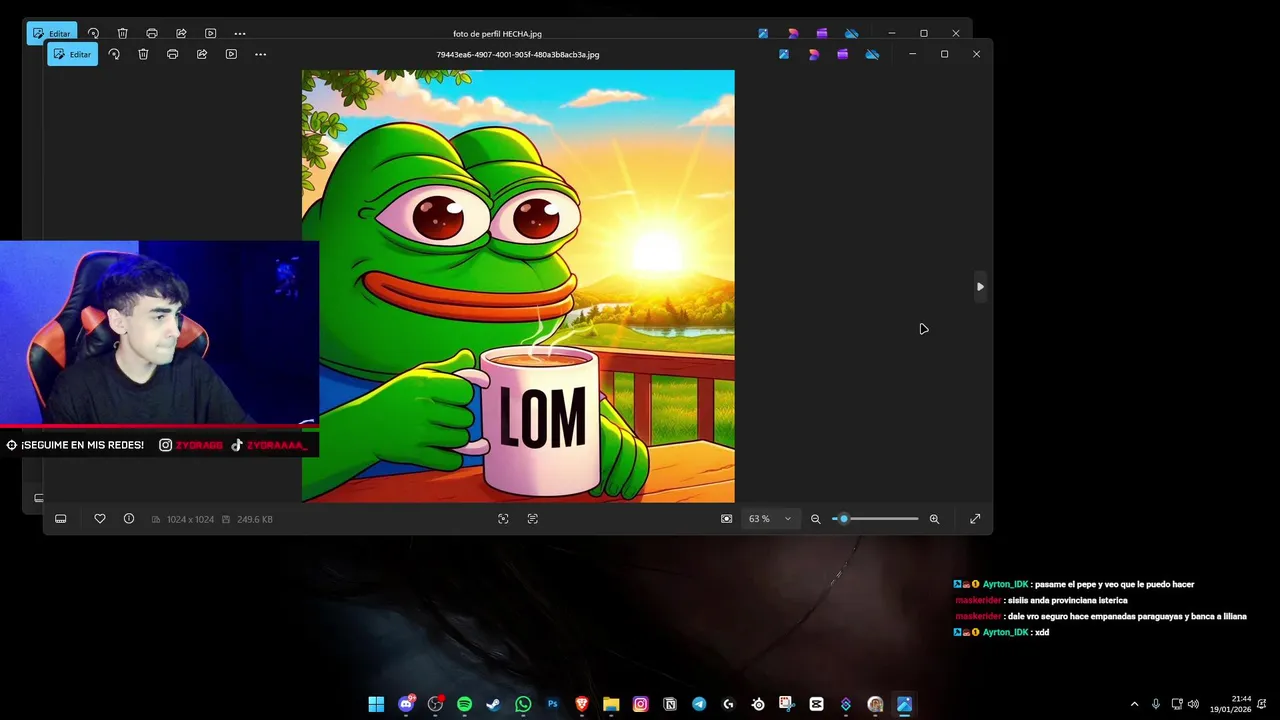Open Brave browser from the taskbar
This screenshot has height=720, width=1280.
[582, 704]
